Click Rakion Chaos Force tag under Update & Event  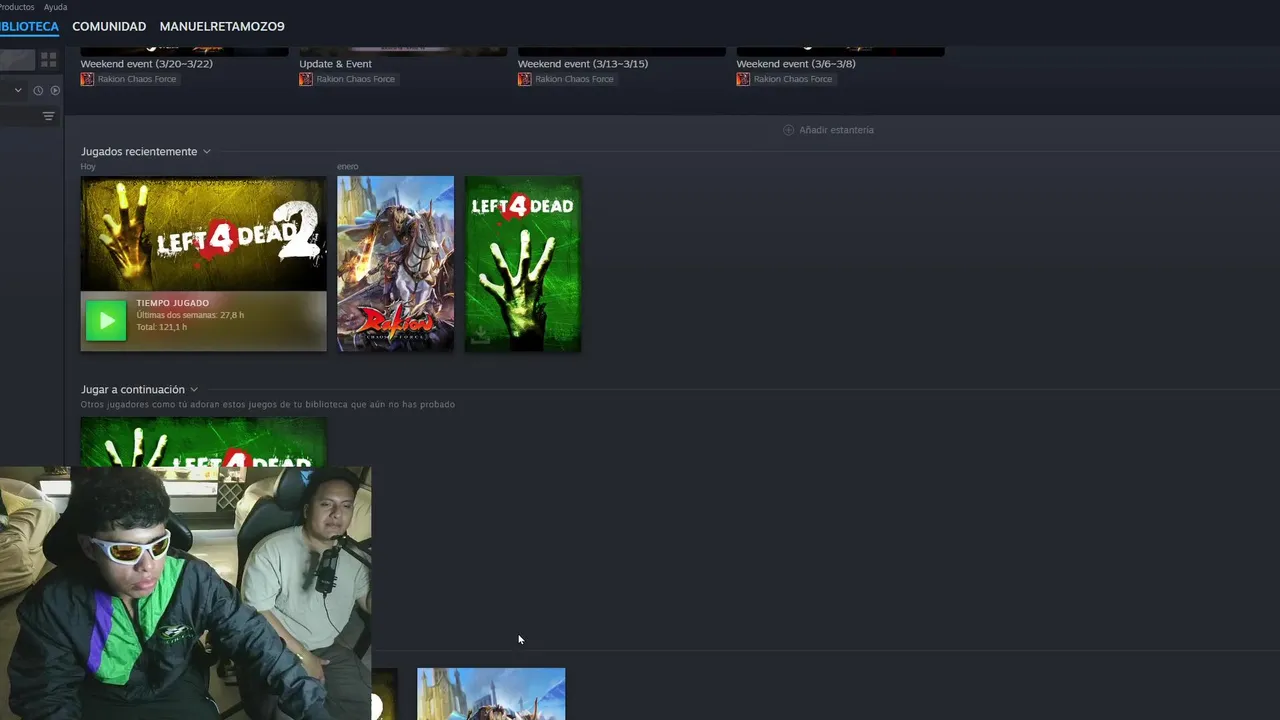[x=356, y=79]
